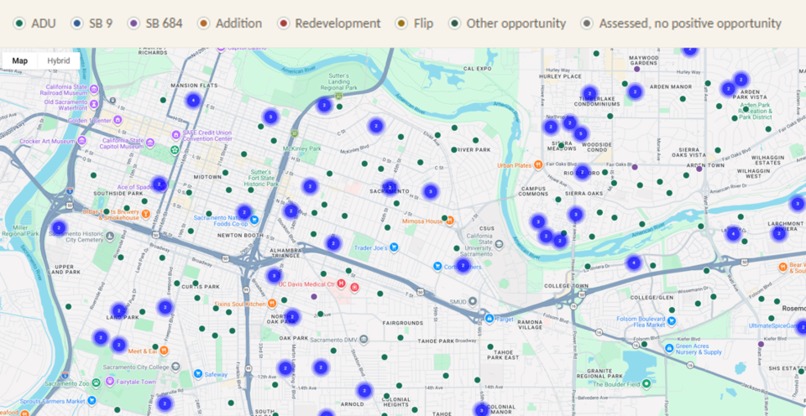Click the River Park neighborhood label
This screenshot has height=416, width=806.
point(474,150)
